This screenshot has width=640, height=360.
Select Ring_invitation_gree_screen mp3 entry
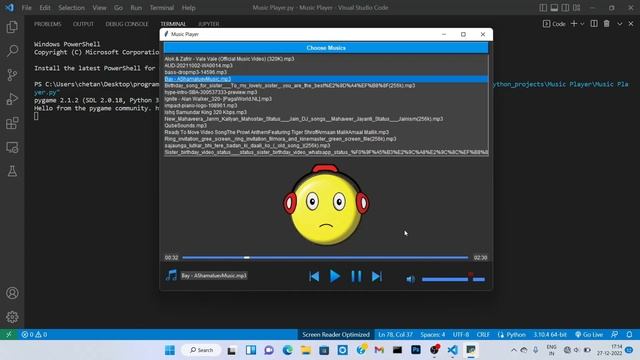(x=326, y=139)
